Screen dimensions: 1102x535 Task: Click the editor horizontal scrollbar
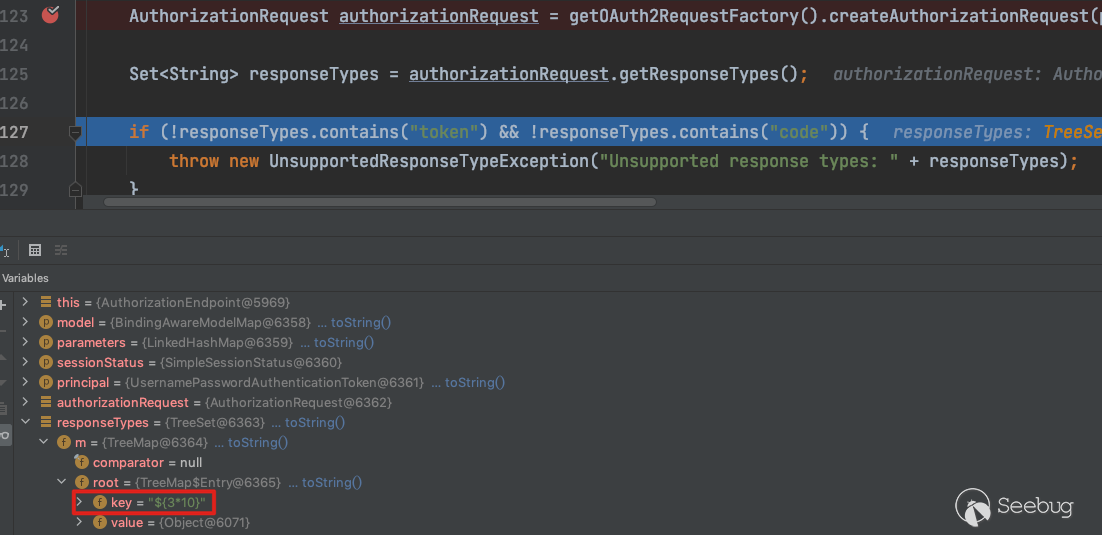(x=380, y=201)
